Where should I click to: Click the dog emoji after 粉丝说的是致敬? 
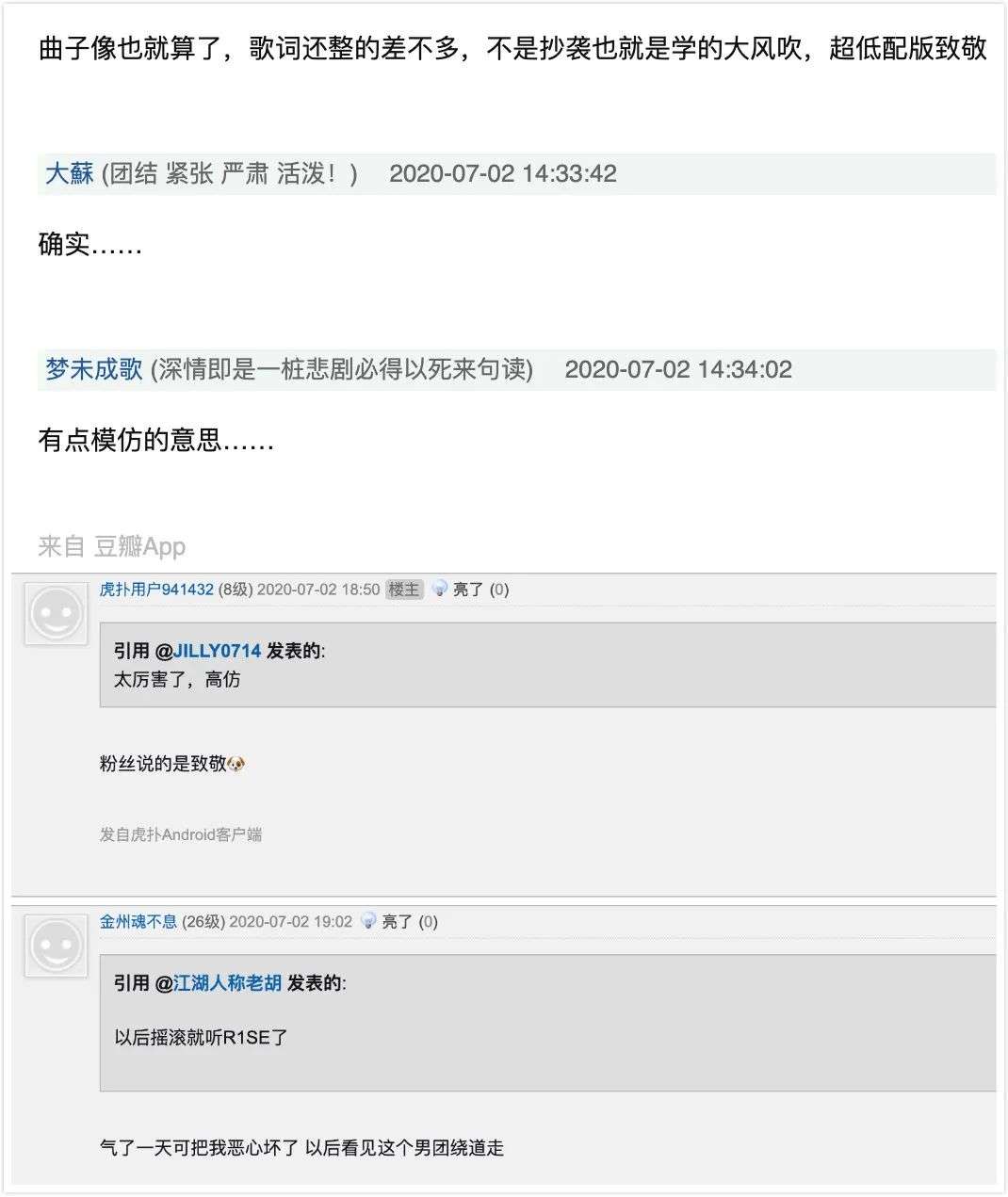(236, 764)
